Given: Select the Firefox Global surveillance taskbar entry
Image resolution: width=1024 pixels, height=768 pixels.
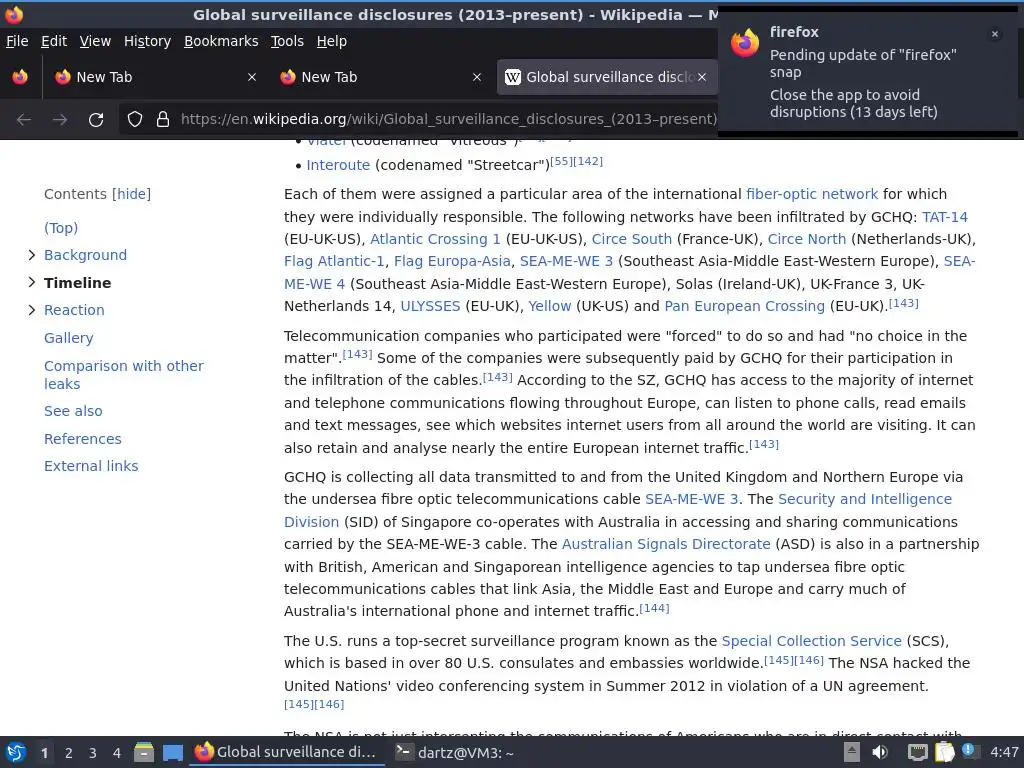Looking at the screenshot, I should [286, 752].
